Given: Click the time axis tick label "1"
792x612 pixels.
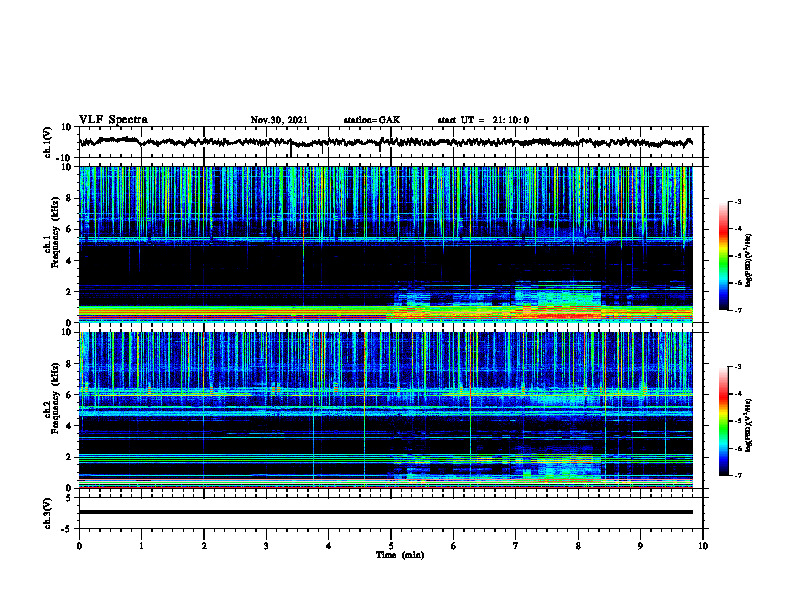Looking at the screenshot, I should point(141,546).
